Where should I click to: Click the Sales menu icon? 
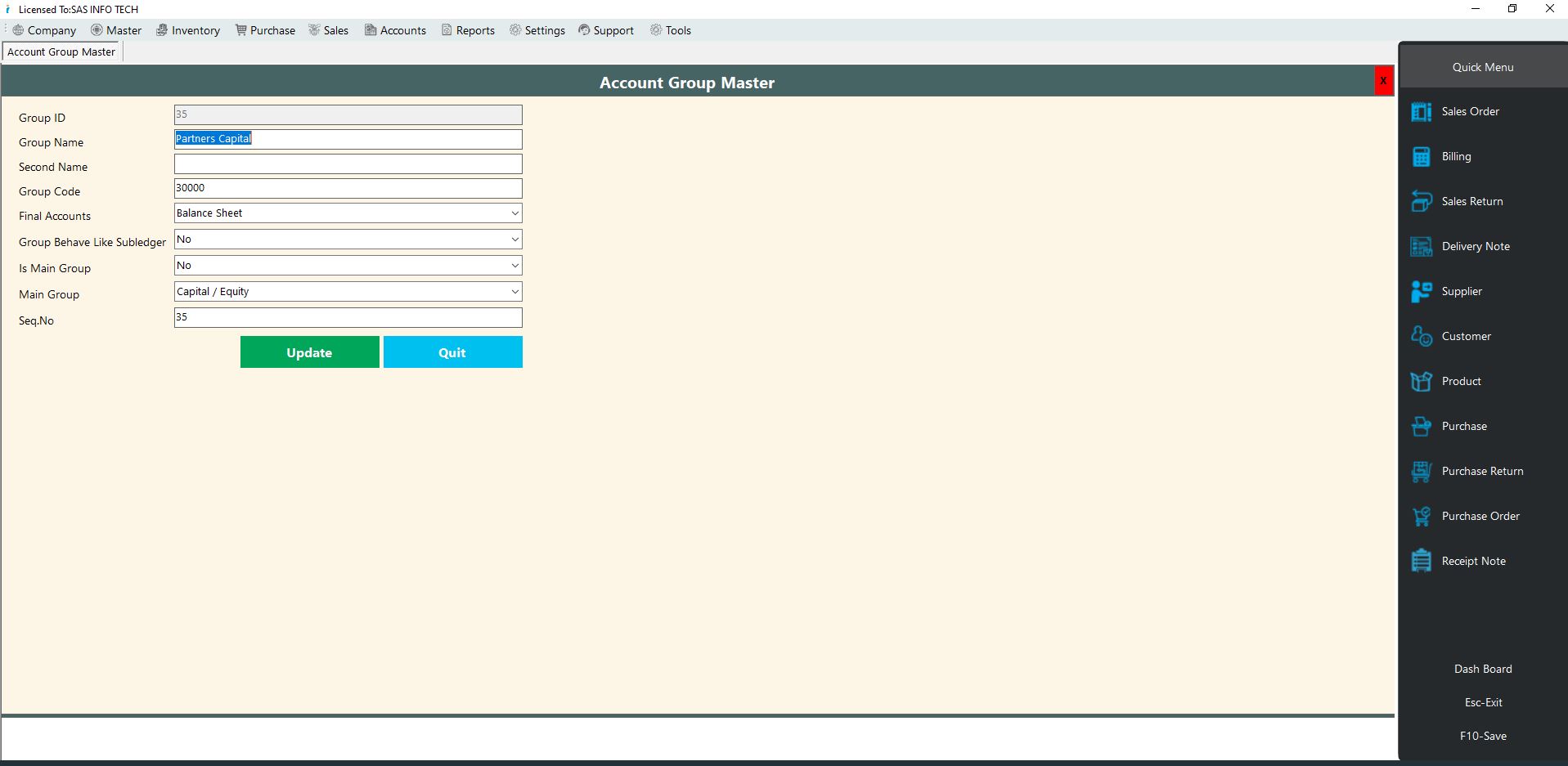pyautogui.click(x=314, y=30)
